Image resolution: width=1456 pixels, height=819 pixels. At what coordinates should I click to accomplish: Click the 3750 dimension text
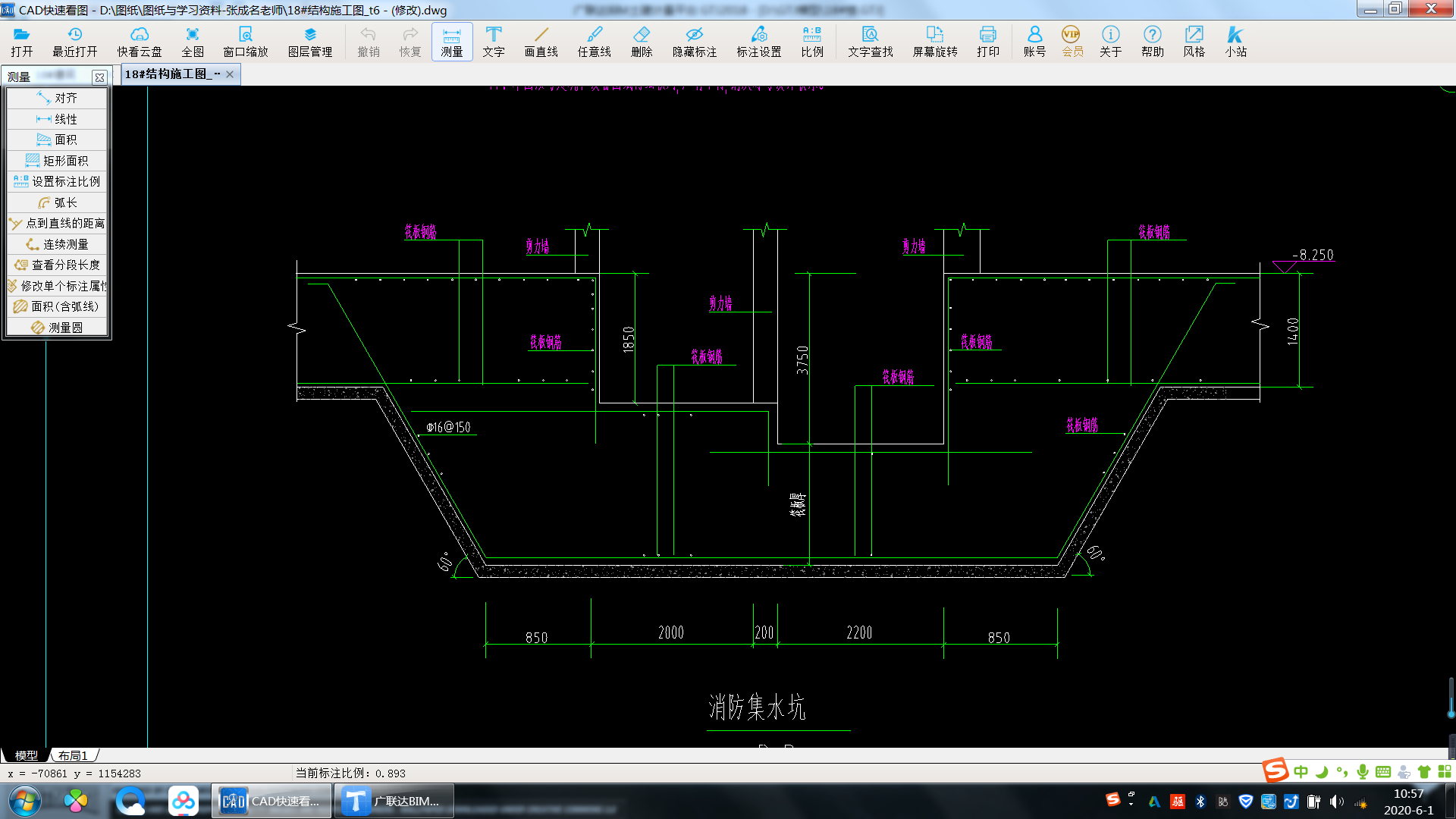pyautogui.click(x=802, y=359)
